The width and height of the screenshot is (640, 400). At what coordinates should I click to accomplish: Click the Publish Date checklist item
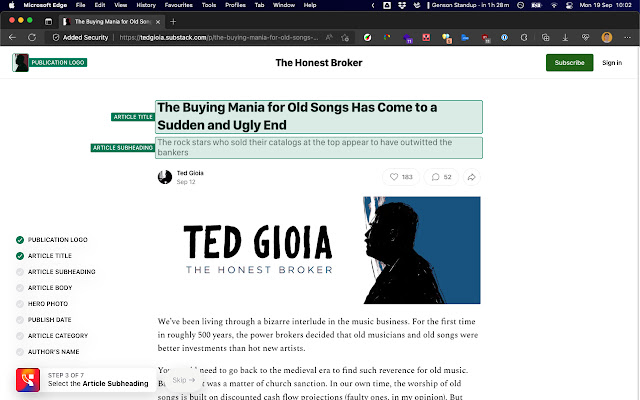point(44,320)
